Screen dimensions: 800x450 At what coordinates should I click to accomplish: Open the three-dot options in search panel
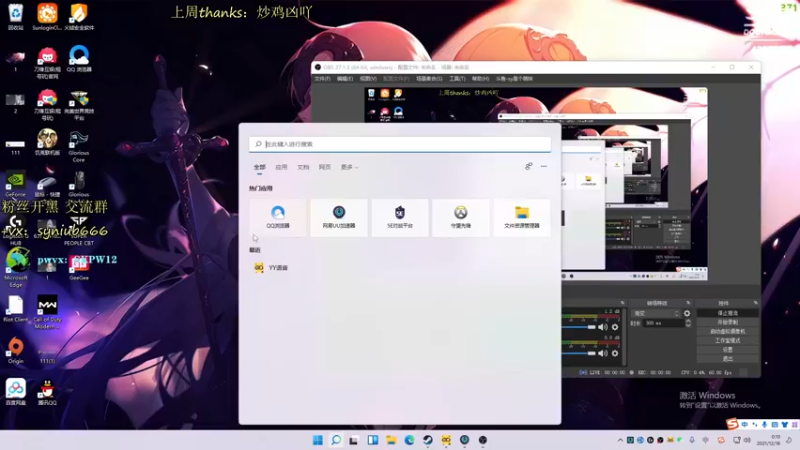point(544,166)
